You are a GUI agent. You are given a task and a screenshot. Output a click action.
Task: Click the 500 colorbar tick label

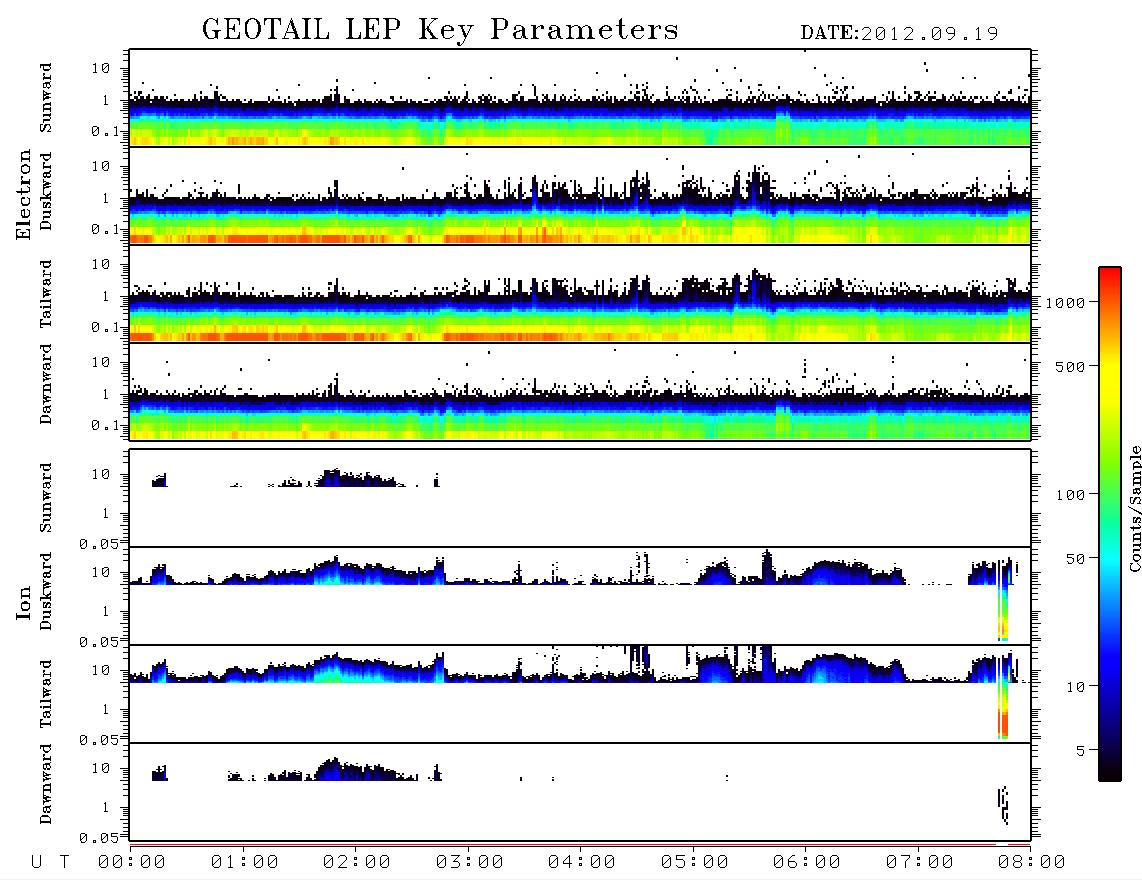(1069, 367)
